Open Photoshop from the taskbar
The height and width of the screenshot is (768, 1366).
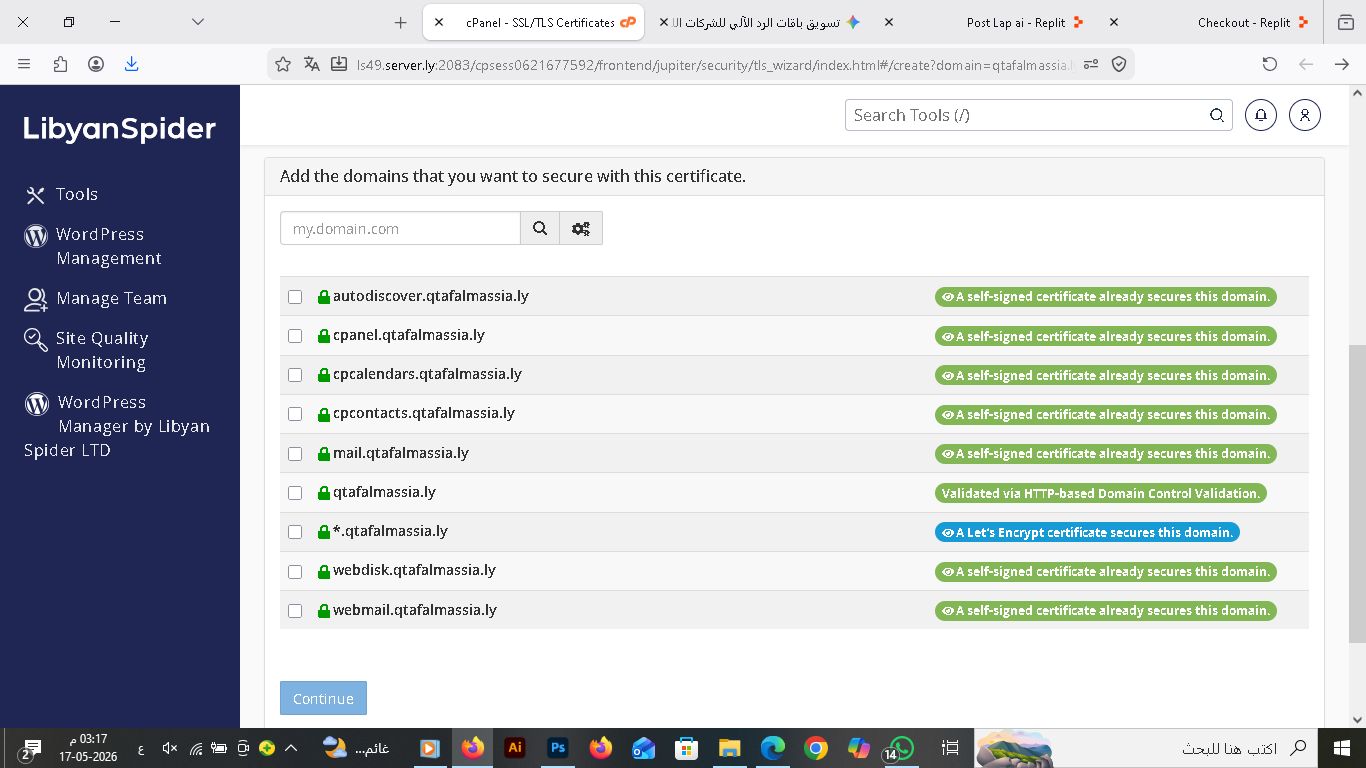coord(558,747)
